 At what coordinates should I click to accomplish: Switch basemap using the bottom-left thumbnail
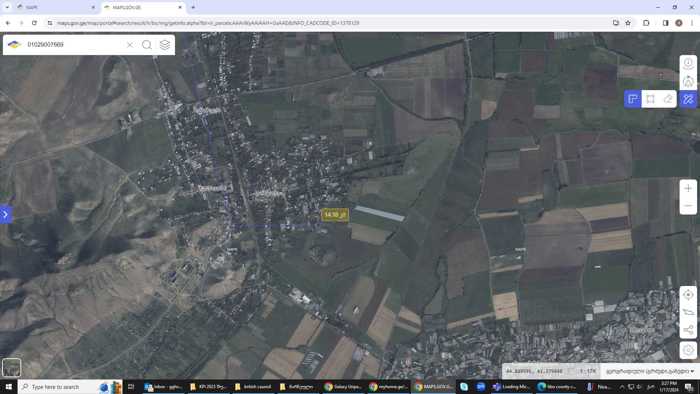click(x=12, y=368)
